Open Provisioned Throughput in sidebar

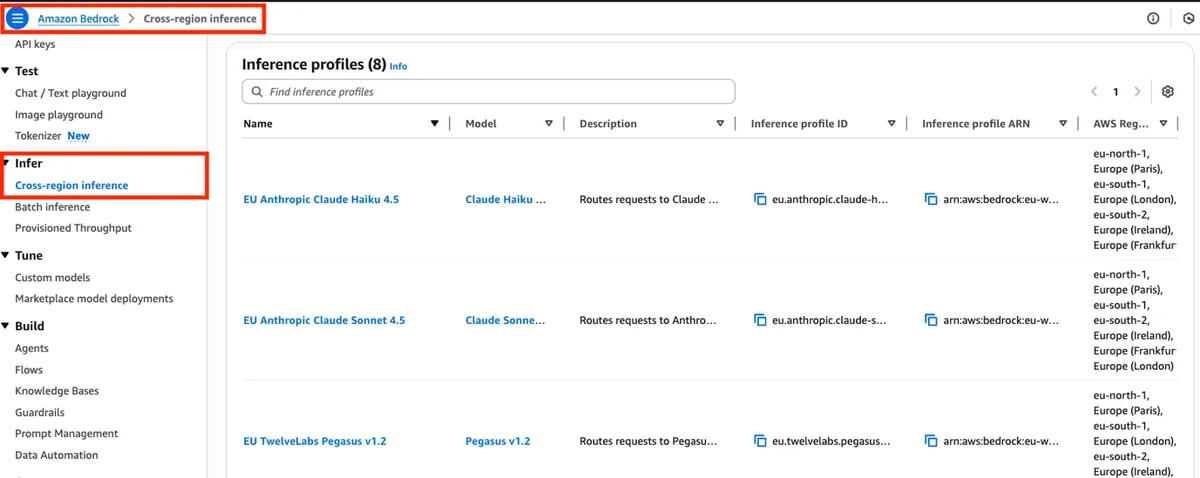pyautogui.click(x=73, y=228)
